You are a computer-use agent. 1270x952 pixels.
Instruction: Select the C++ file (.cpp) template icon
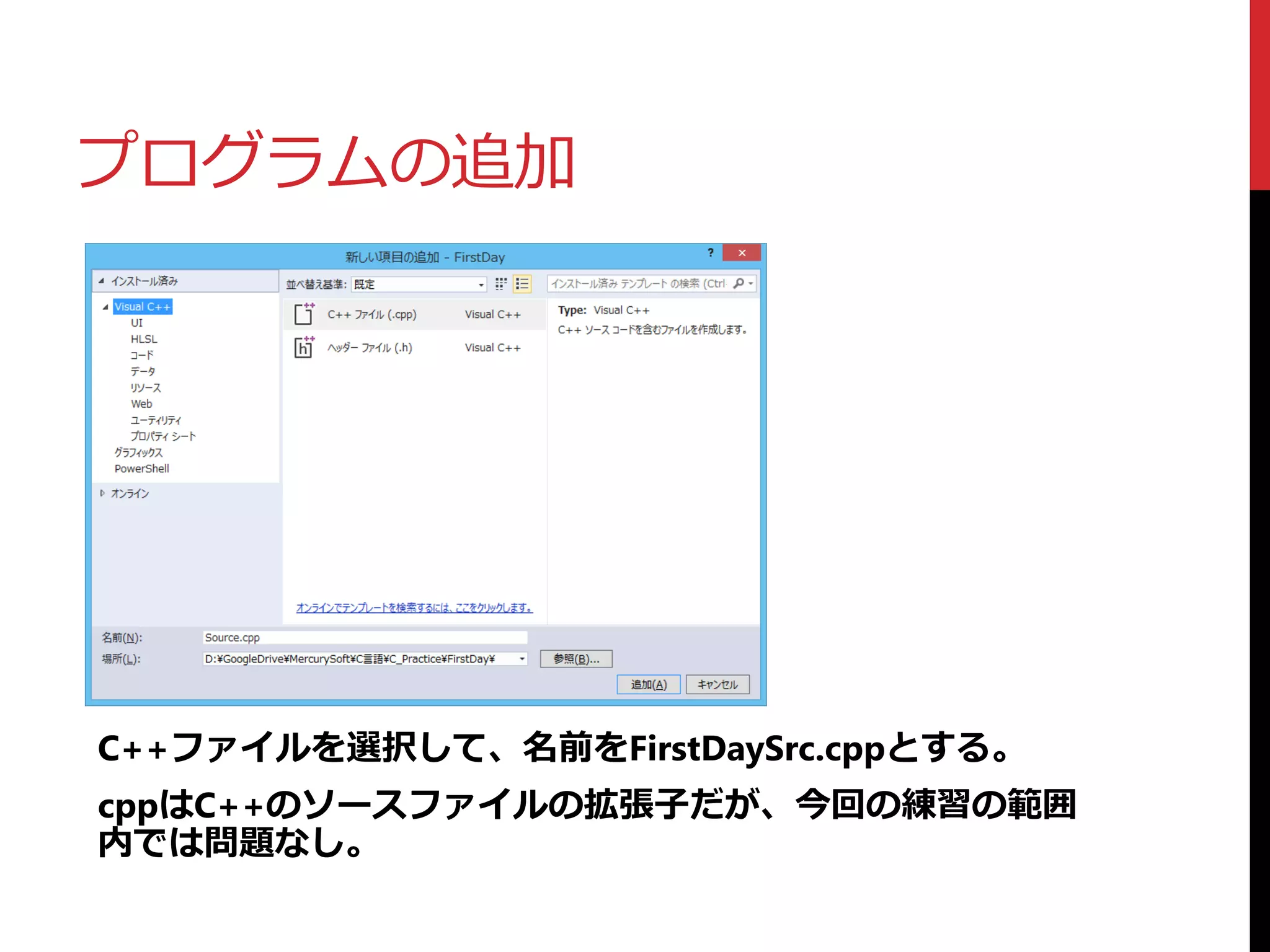(x=304, y=314)
